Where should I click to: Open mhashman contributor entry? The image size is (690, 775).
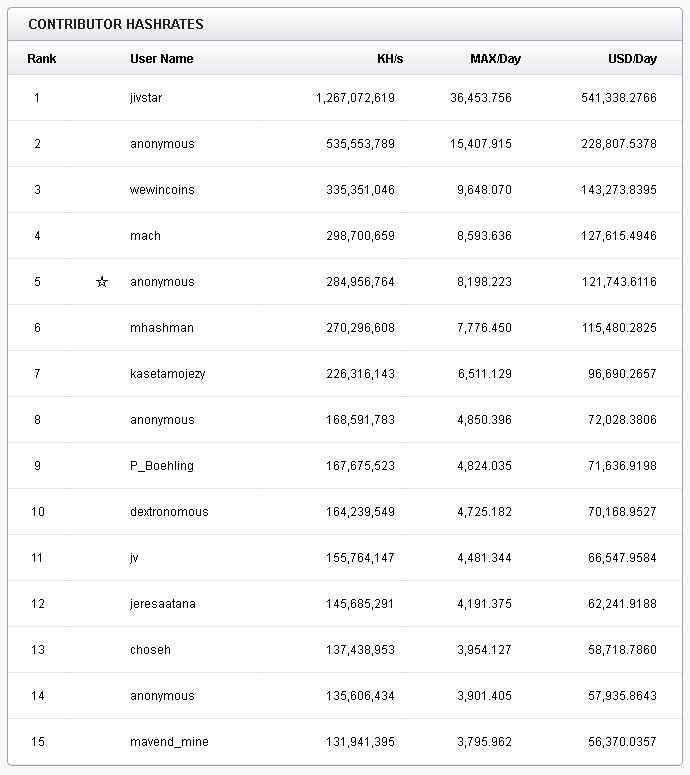(162, 328)
